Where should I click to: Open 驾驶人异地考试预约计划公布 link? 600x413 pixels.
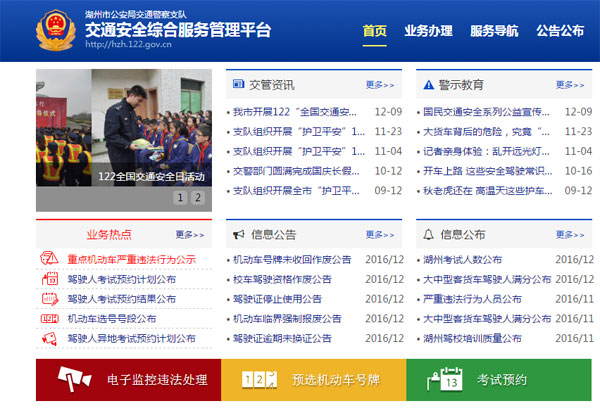pyautogui.click(x=132, y=338)
